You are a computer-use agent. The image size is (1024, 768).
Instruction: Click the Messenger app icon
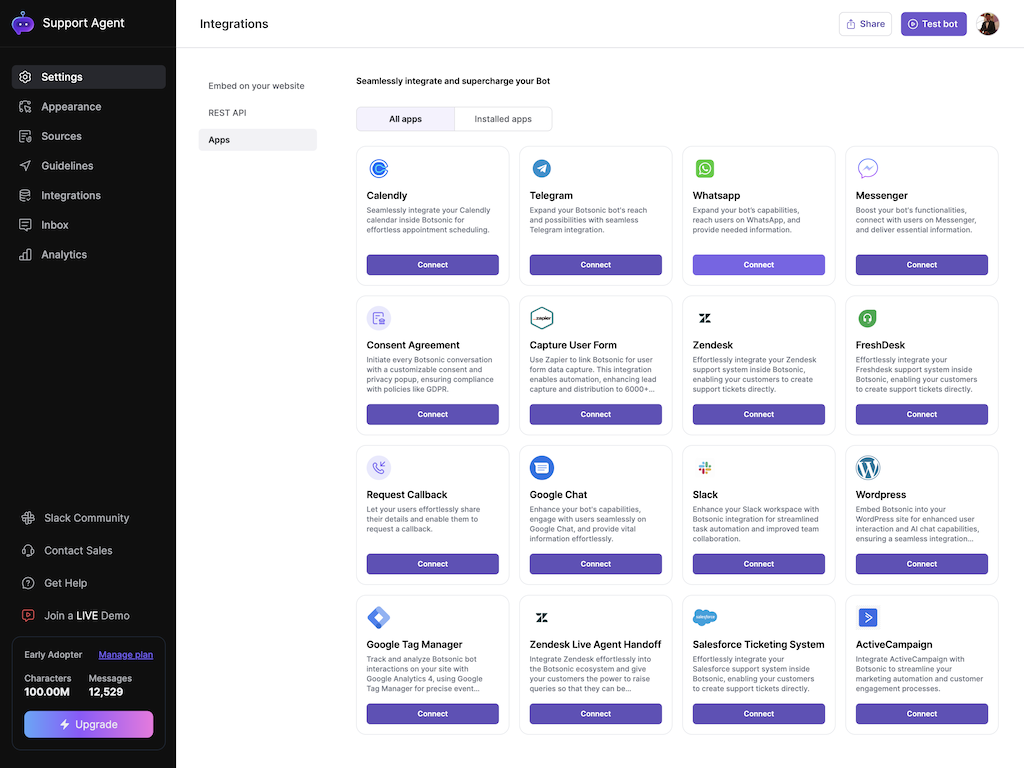pyautogui.click(x=868, y=169)
